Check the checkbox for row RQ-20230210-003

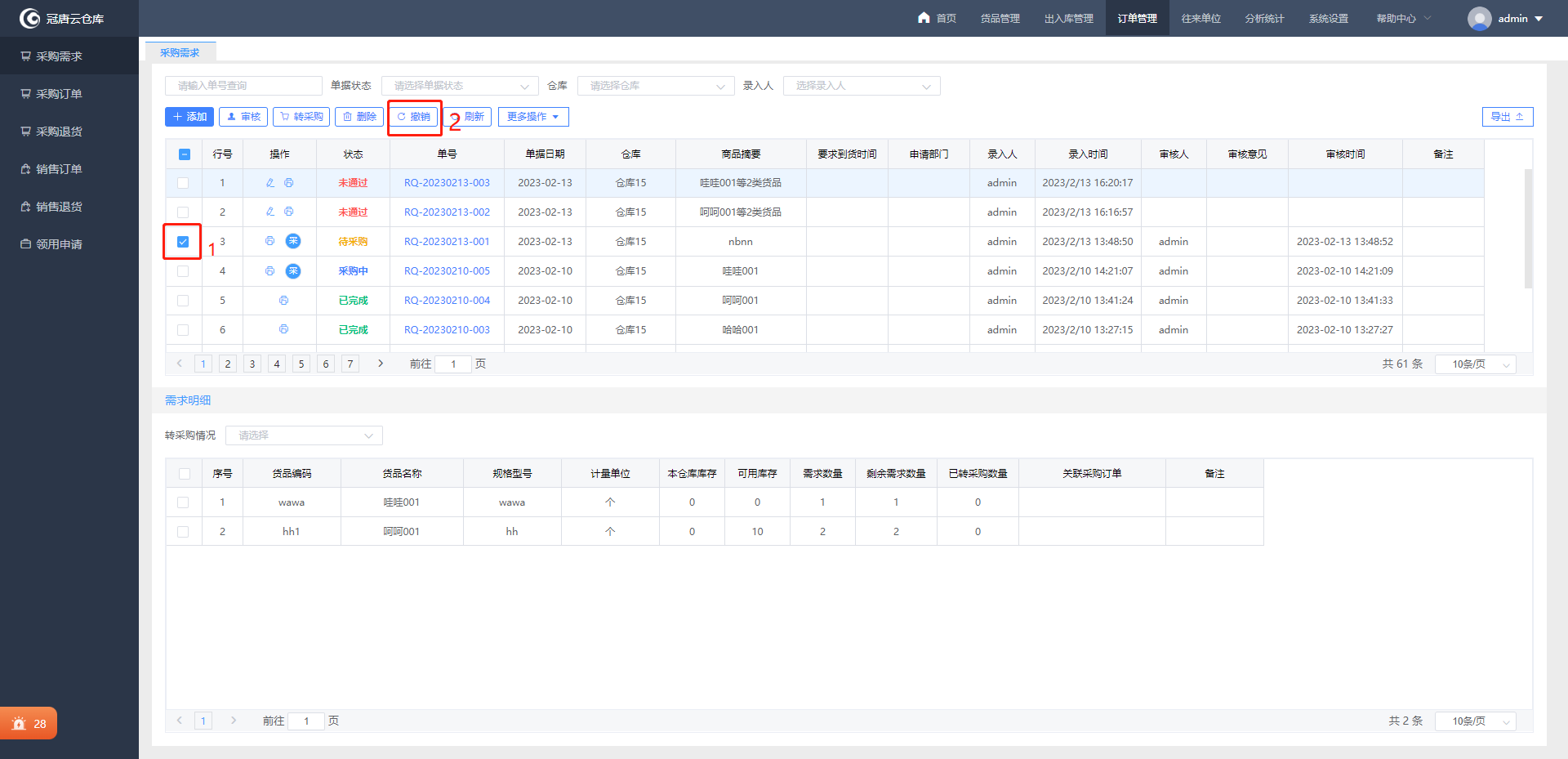[x=183, y=330]
